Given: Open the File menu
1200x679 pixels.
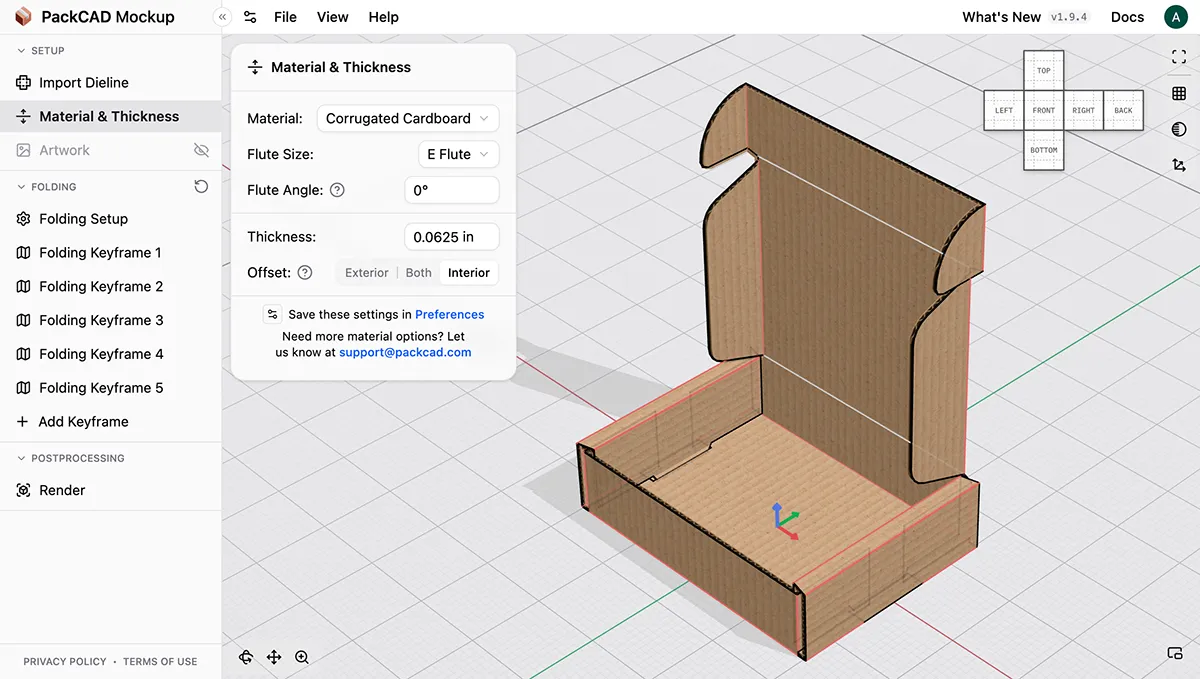Looking at the screenshot, I should (x=285, y=17).
